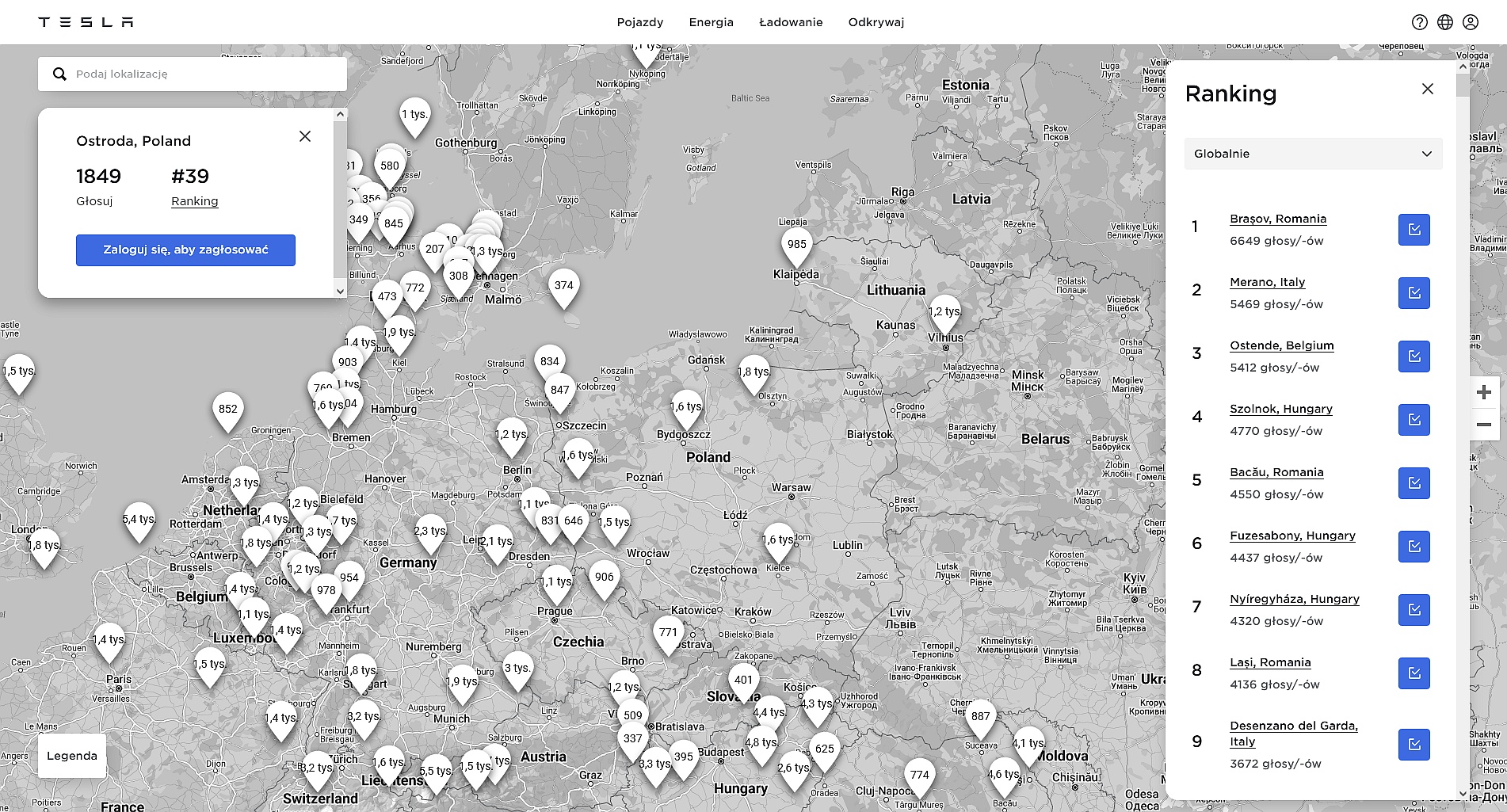The height and width of the screenshot is (812, 1507).
Task: Open the globe language selector icon
Action: [x=1445, y=22]
